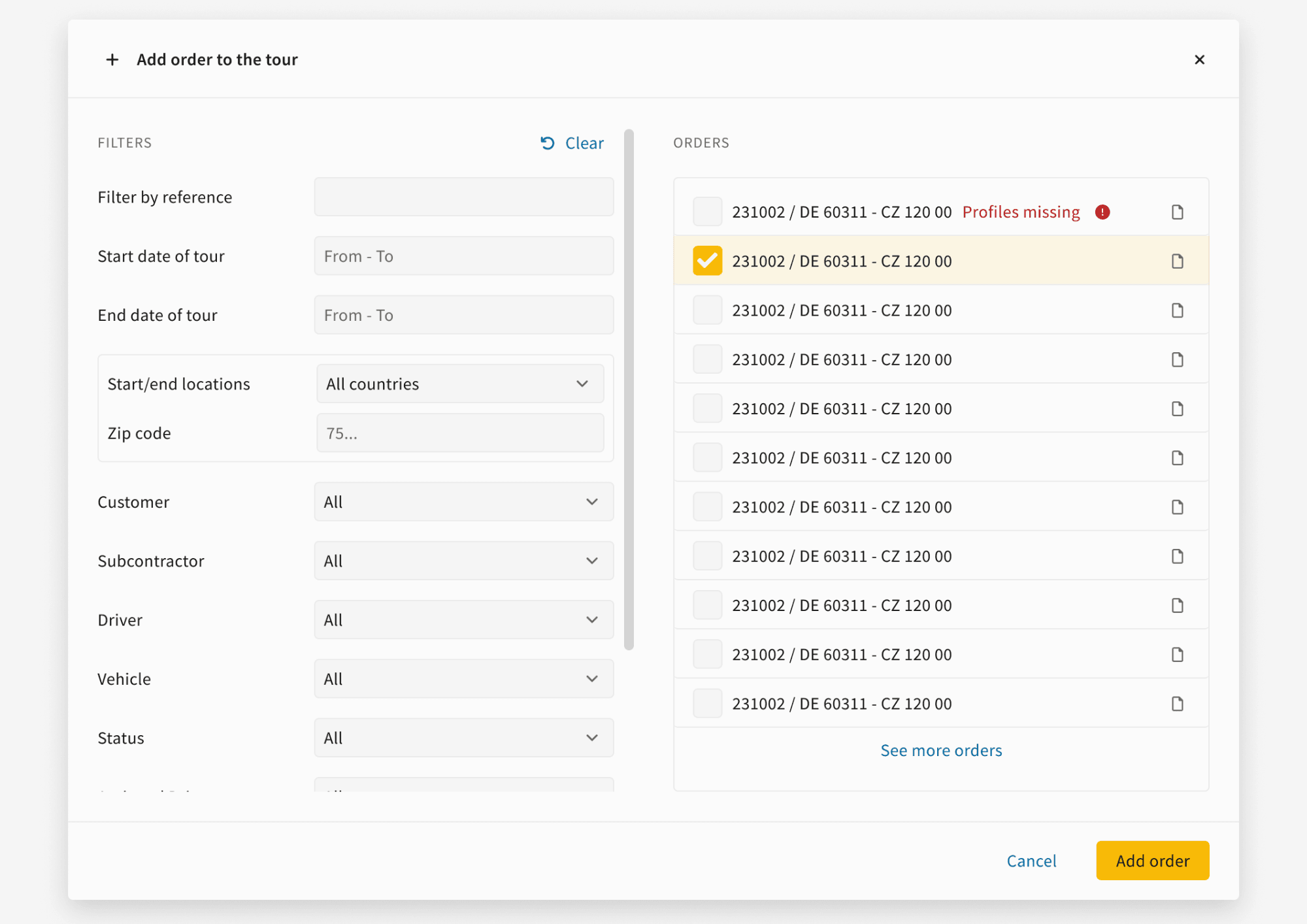Tick the third order's checkbox
Image resolution: width=1307 pixels, height=924 pixels.
[707, 310]
